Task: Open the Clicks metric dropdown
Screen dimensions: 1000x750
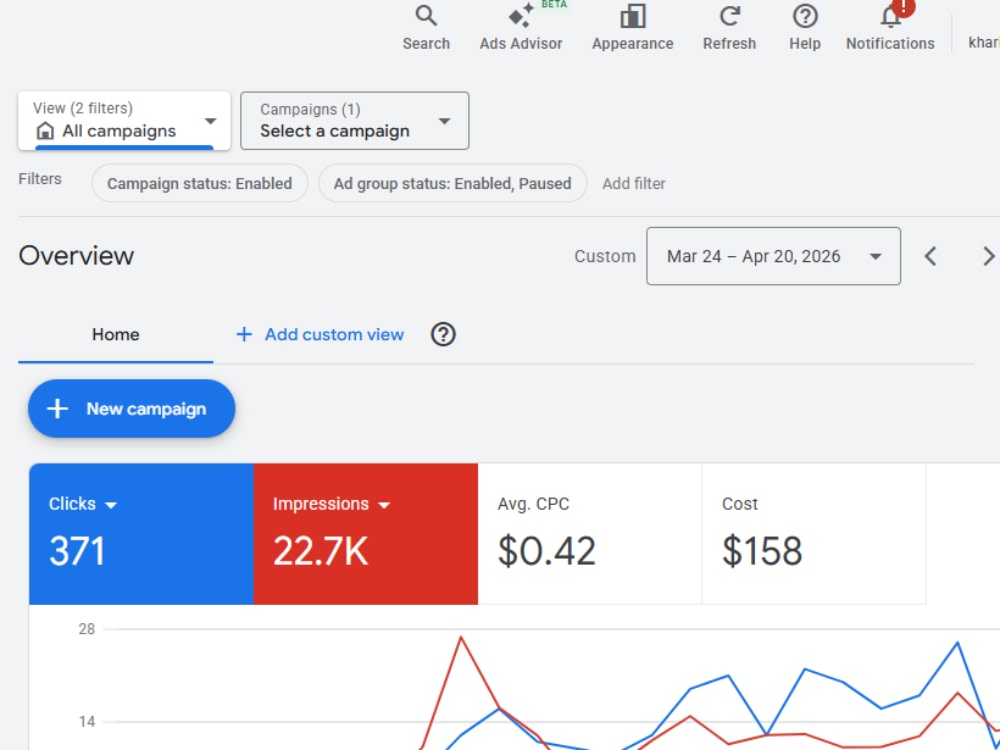Action: click(x=83, y=504)
